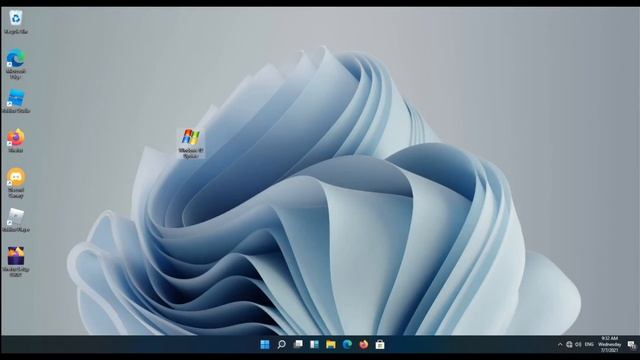Select the Firefox desktop shortcut
Screen dimensions: 640x360
click(x=16, y=141)
